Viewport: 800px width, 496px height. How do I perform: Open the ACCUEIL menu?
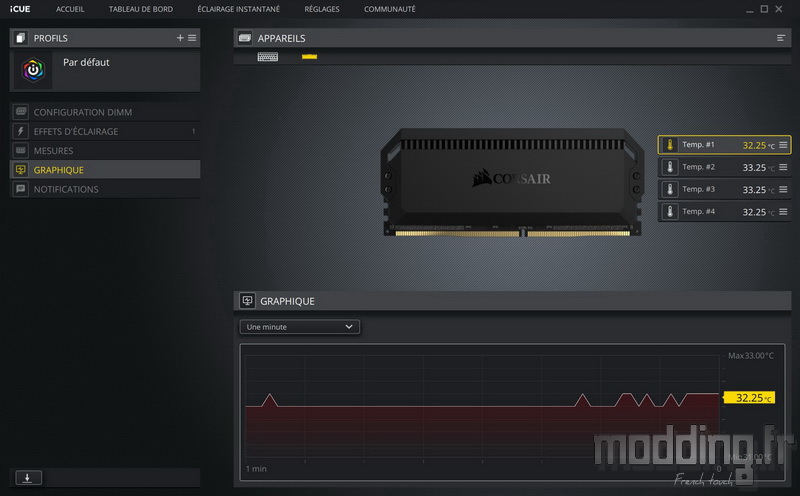[x=70, y=9]
